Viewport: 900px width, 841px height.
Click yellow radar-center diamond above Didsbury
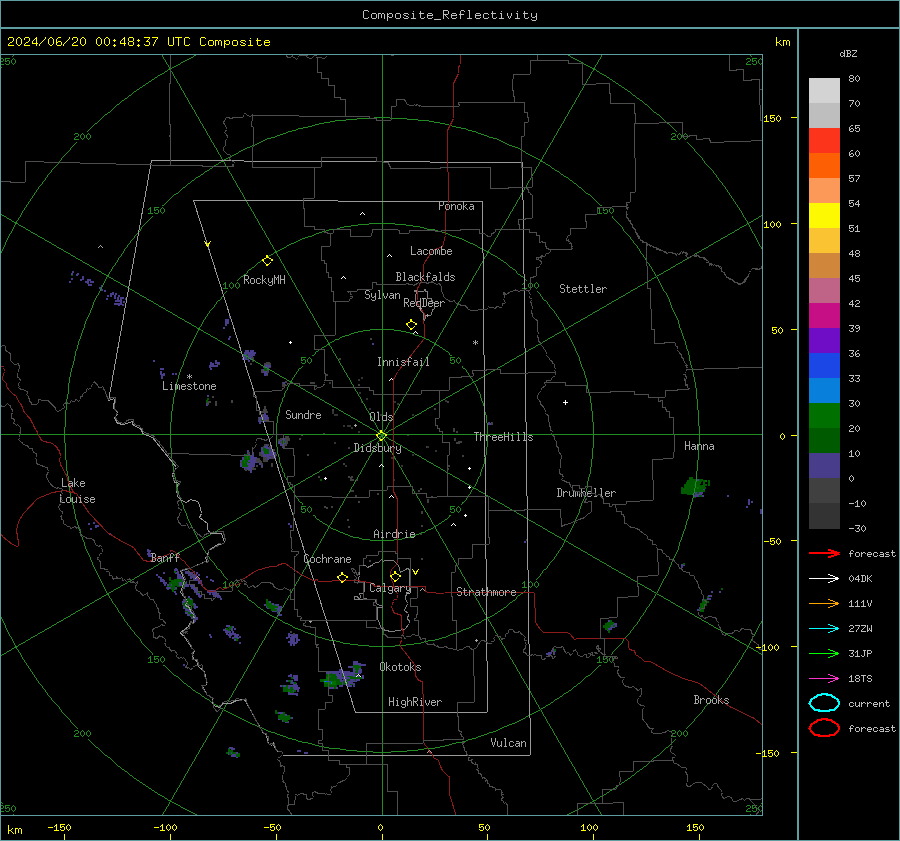(382, 436)
